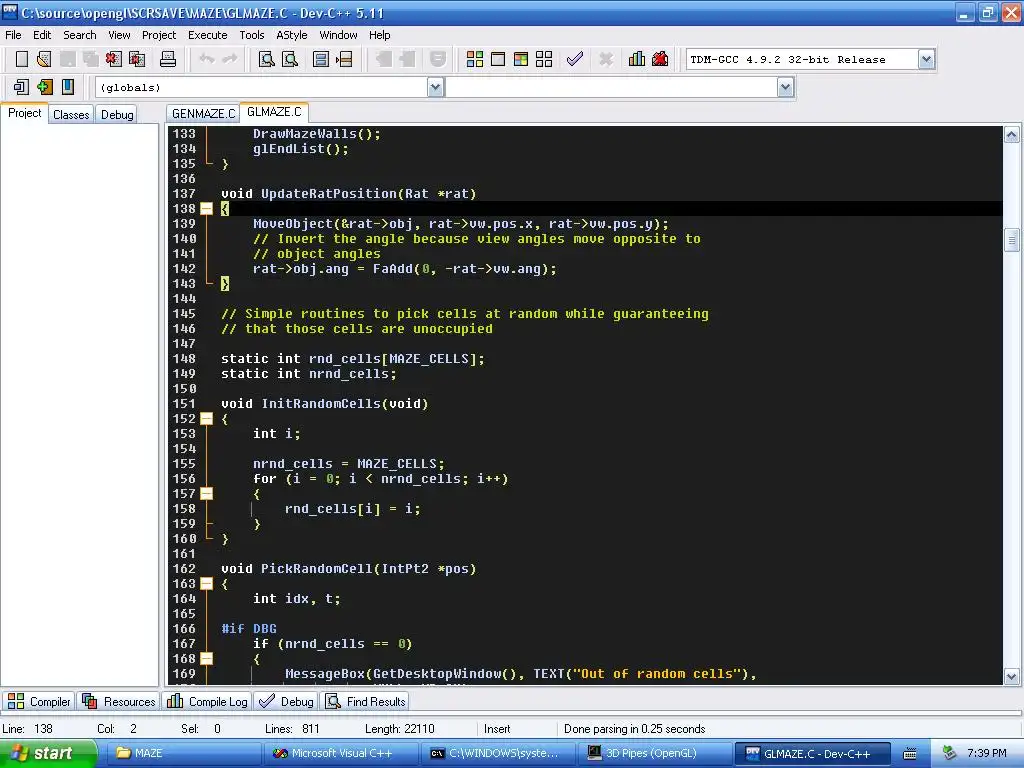Viewport: 1024px width, 768px height.
Task: Click the editor scrollbar up arrow
Action: point(1012,135)
